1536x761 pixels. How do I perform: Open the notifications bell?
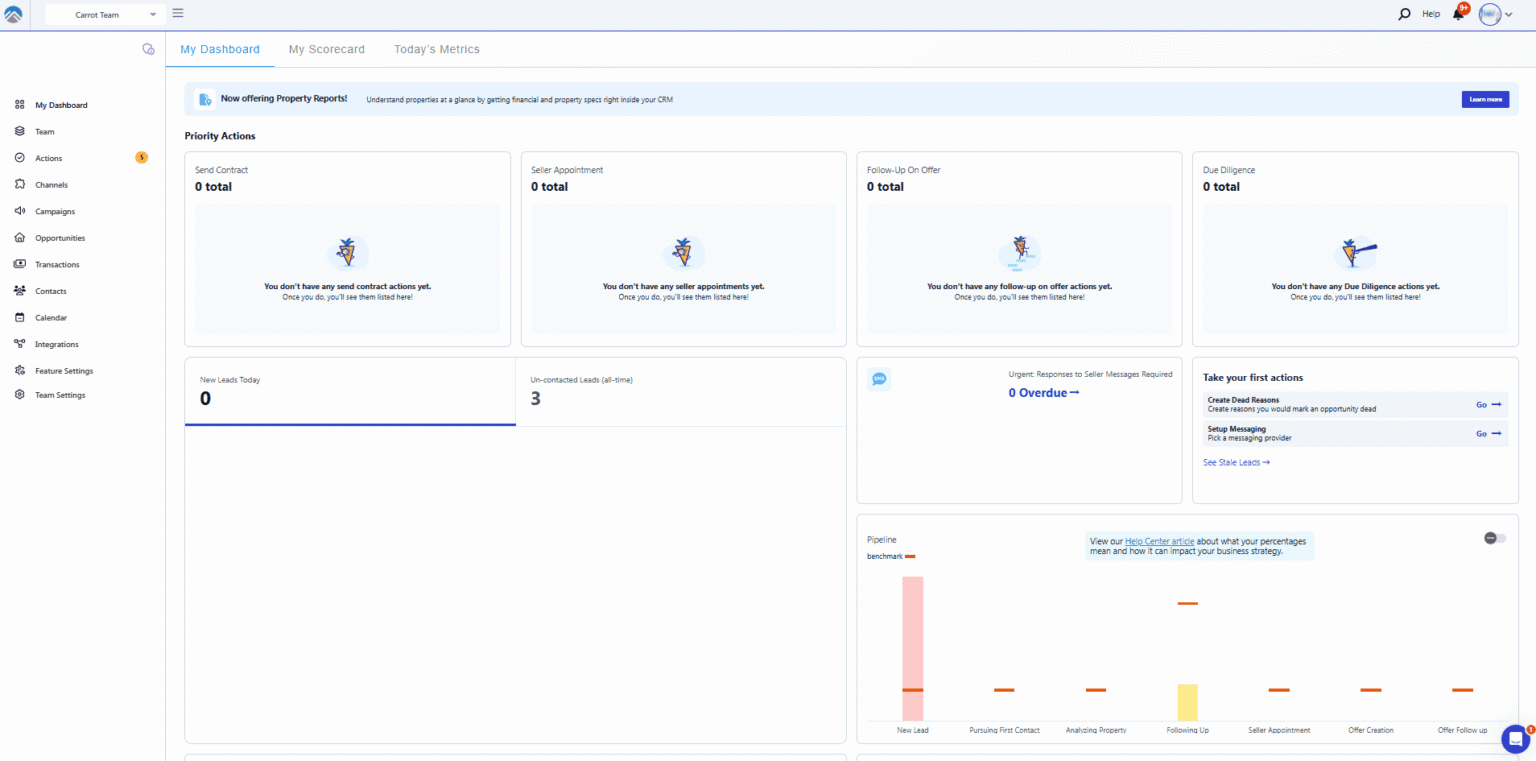pyautogui.click(x=1458, y=14)
